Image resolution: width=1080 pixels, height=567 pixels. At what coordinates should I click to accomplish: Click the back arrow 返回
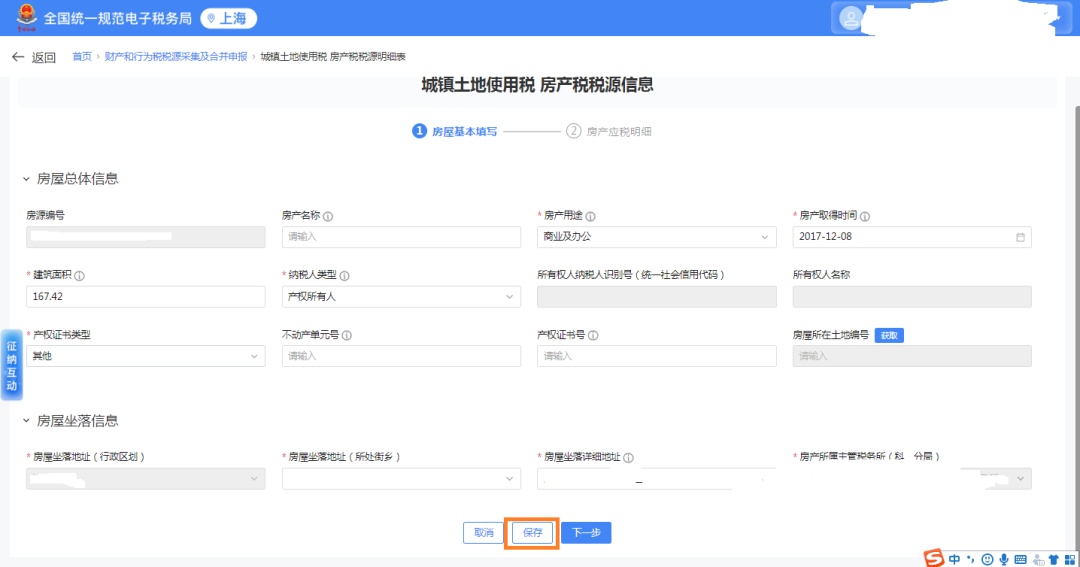tap(32, 57)
